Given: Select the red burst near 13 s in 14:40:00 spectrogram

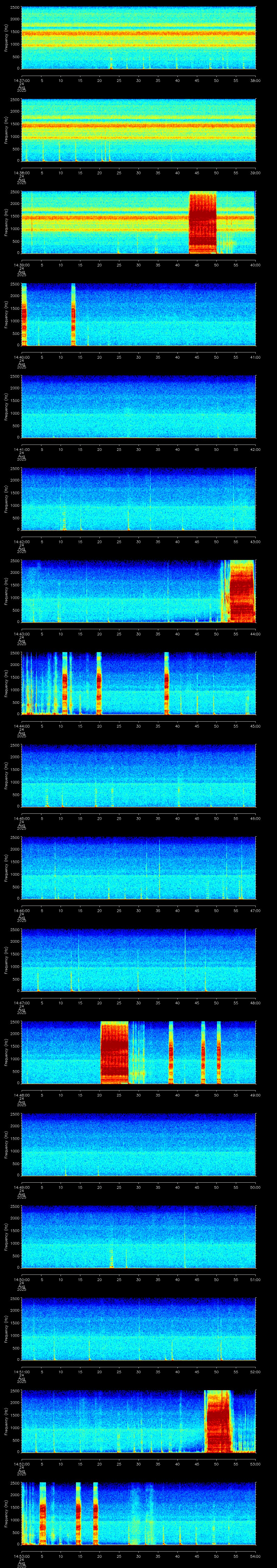Looking at the screenshot, I should [x=73, y=315].
